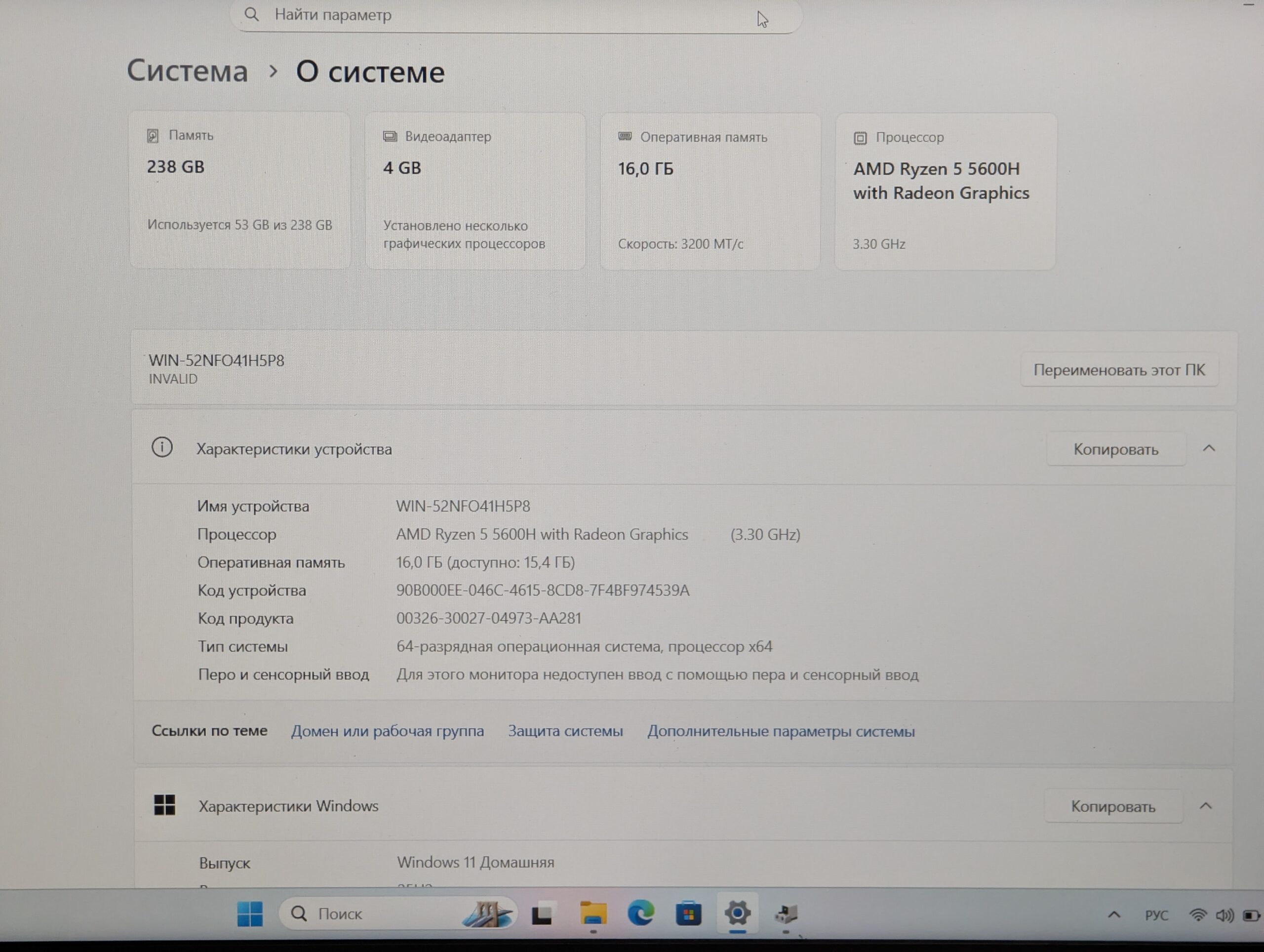Click the (3.30 GHz) value in the Процессор row
Screen dimensions: 1264x952
765,535
